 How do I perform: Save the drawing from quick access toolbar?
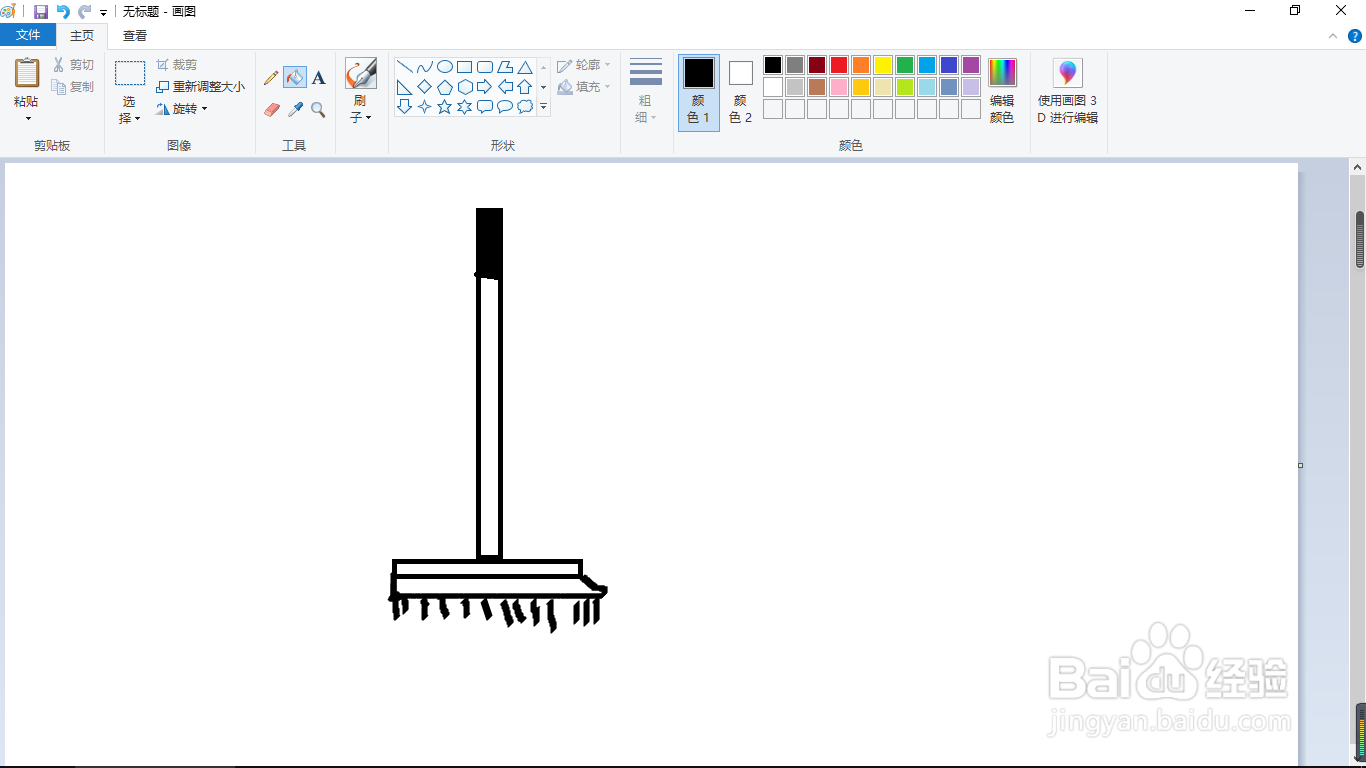coord(41,11)
